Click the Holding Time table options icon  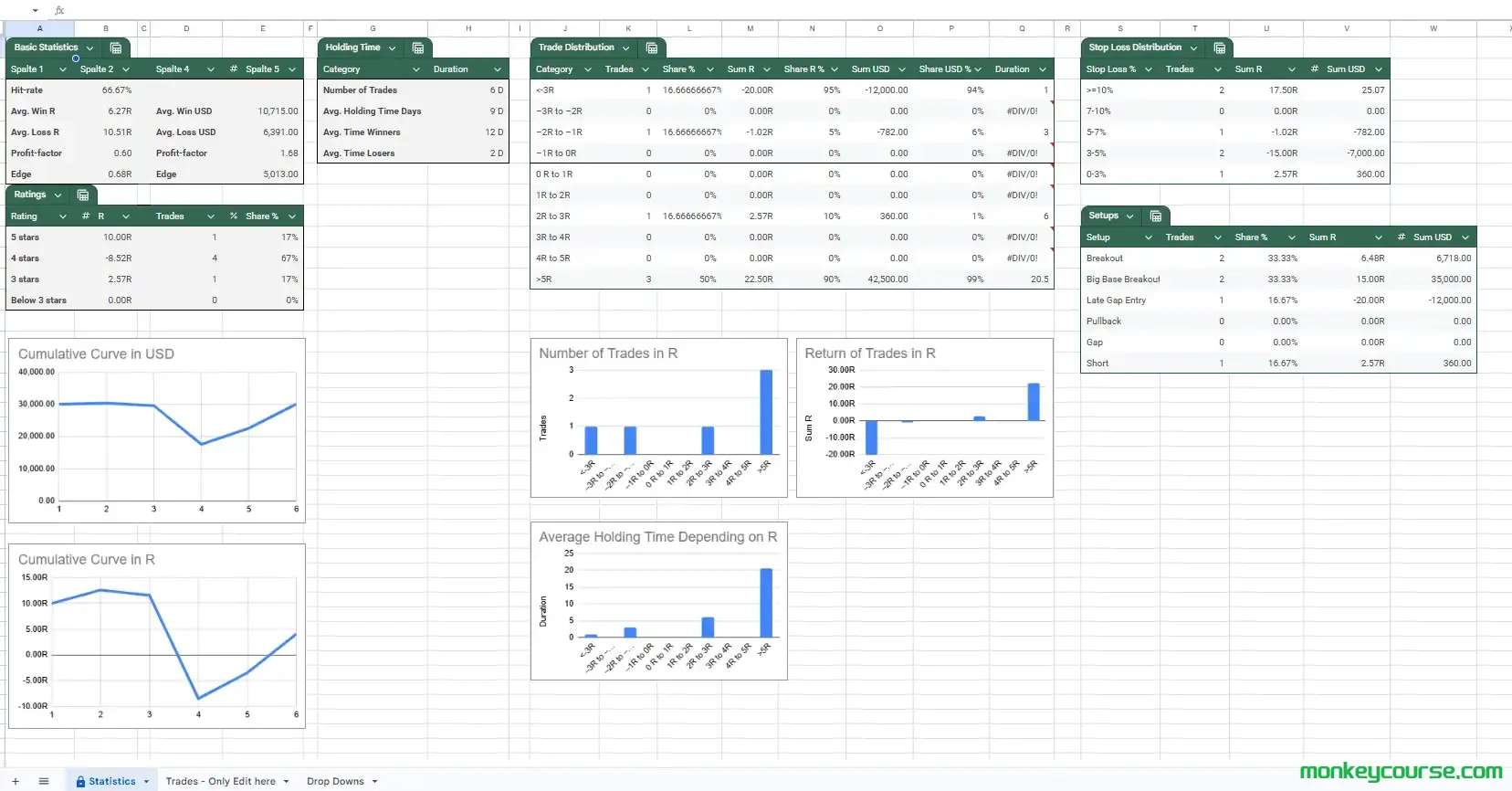click(418, 47)
